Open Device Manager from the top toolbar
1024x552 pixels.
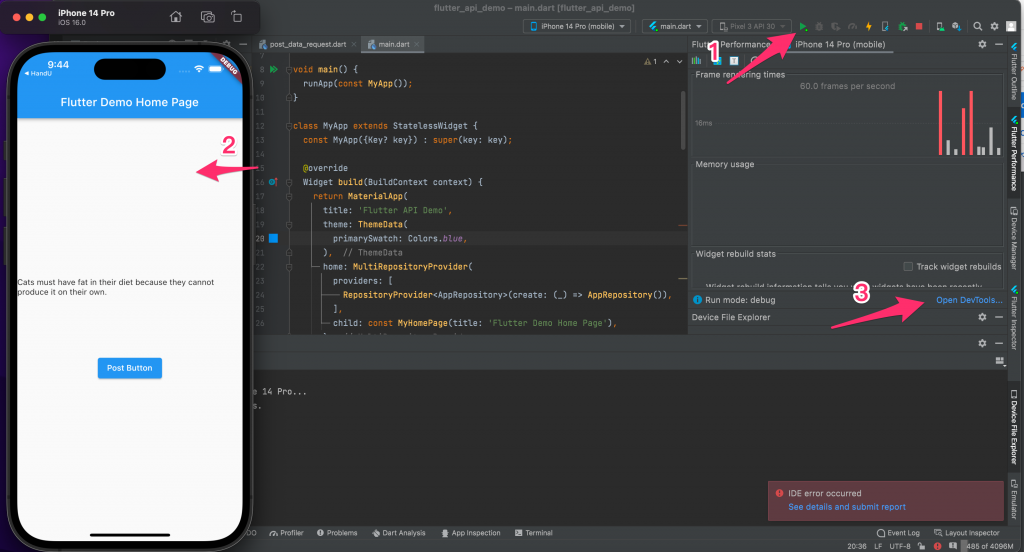coord(940,27)
